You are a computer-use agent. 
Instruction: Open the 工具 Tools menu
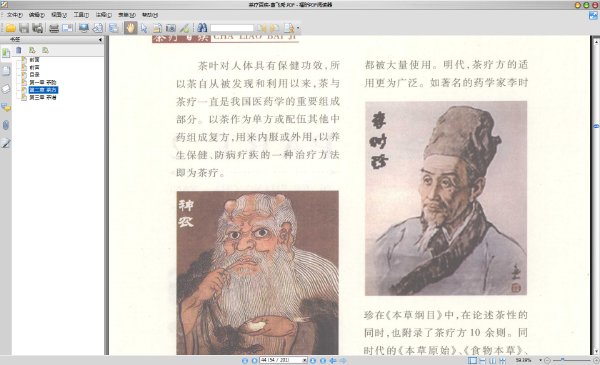[81, 15]
